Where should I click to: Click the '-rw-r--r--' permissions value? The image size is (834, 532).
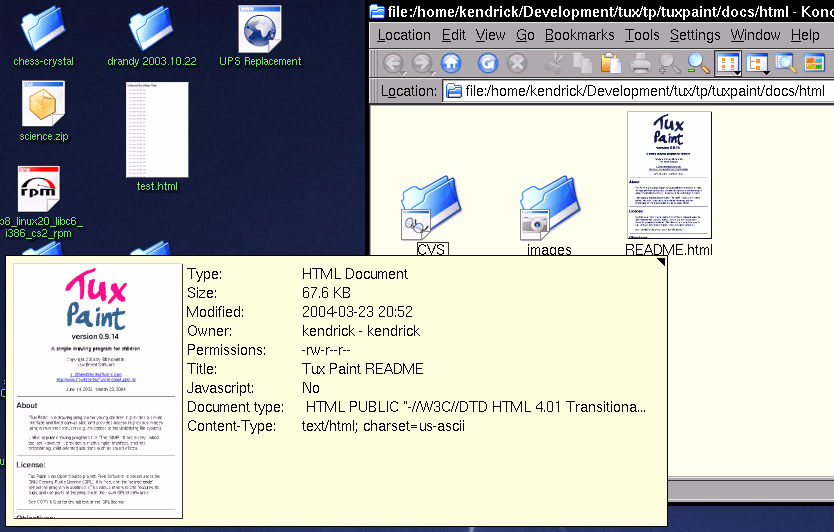tap(326, 350)
